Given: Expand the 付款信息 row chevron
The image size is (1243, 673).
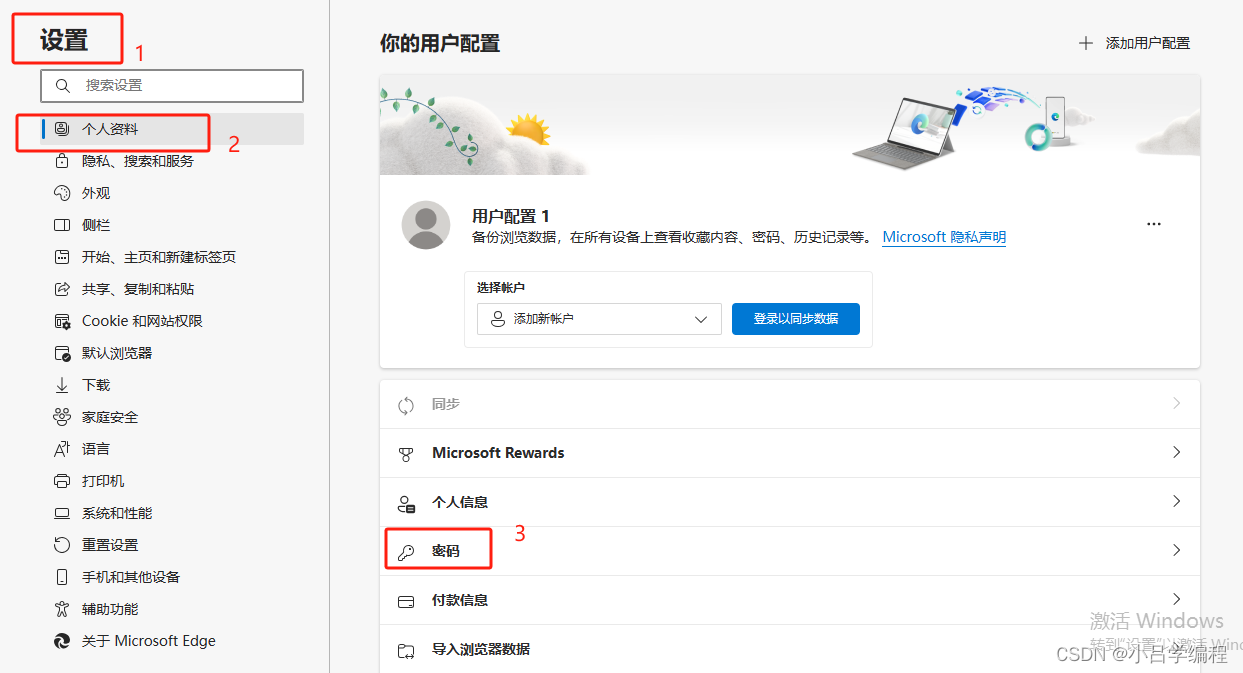Looking at the screenshot, I should pyautogui.click(x=1176, y=599).
